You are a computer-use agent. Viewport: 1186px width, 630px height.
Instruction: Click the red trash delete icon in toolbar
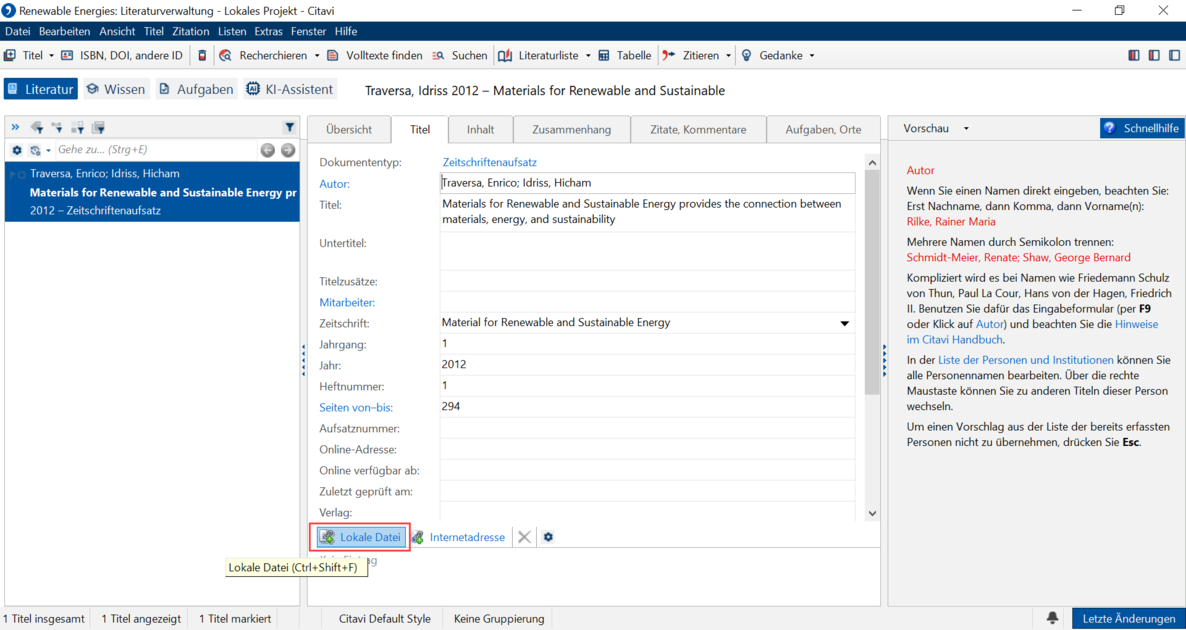[x=202, y=55]
